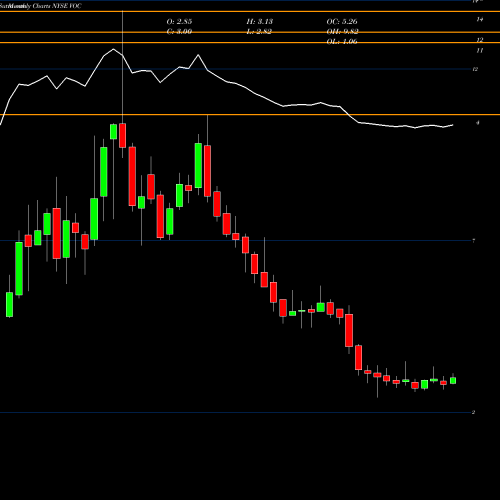Click the price axis label 2

tap(474, 412)
